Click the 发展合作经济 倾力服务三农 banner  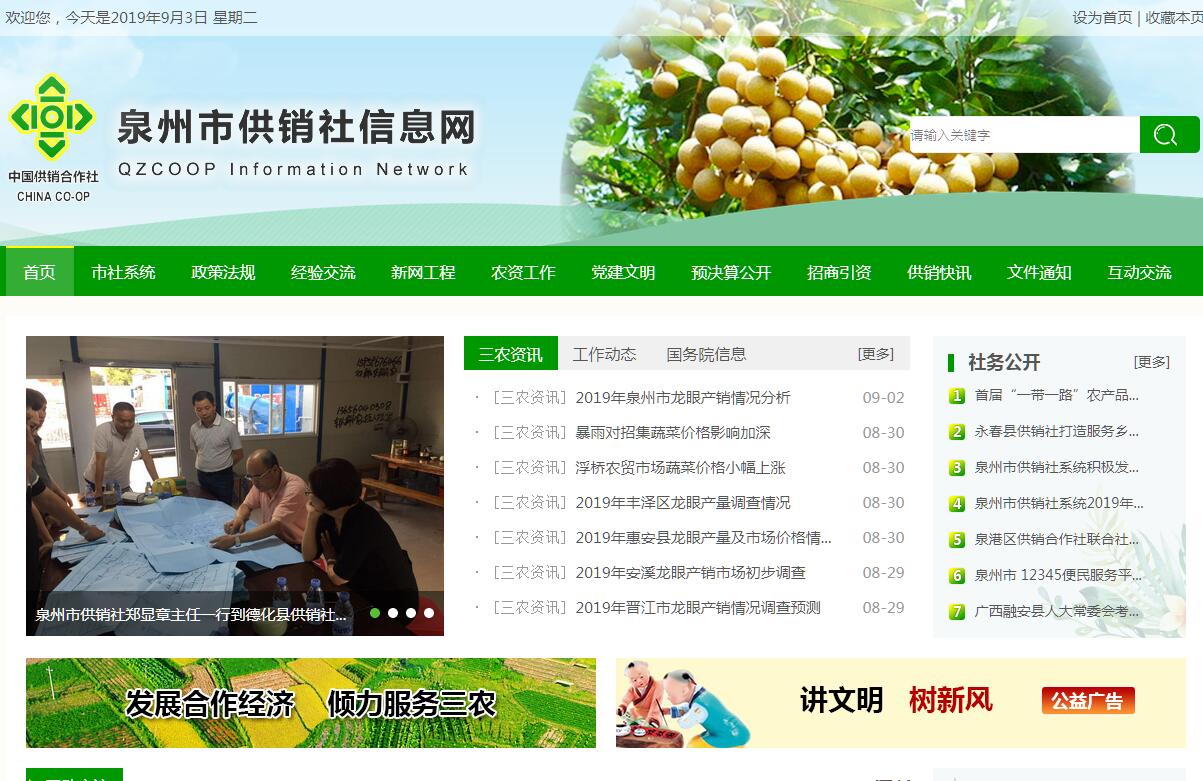[x=311, y=703]
